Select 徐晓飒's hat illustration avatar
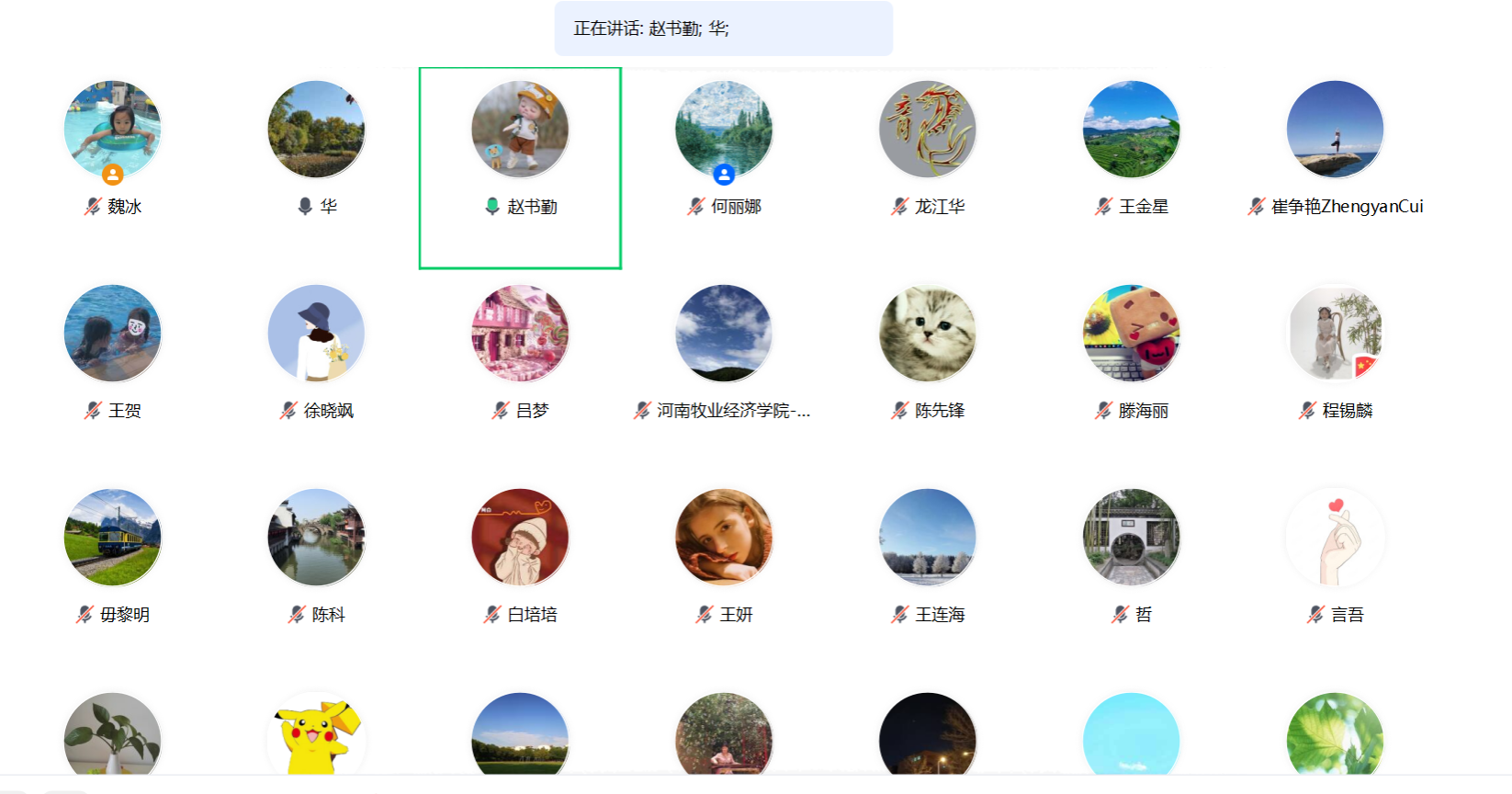The width and height of the screenshot is (1512, 794). pyautogui.click(x=316, y=334)
